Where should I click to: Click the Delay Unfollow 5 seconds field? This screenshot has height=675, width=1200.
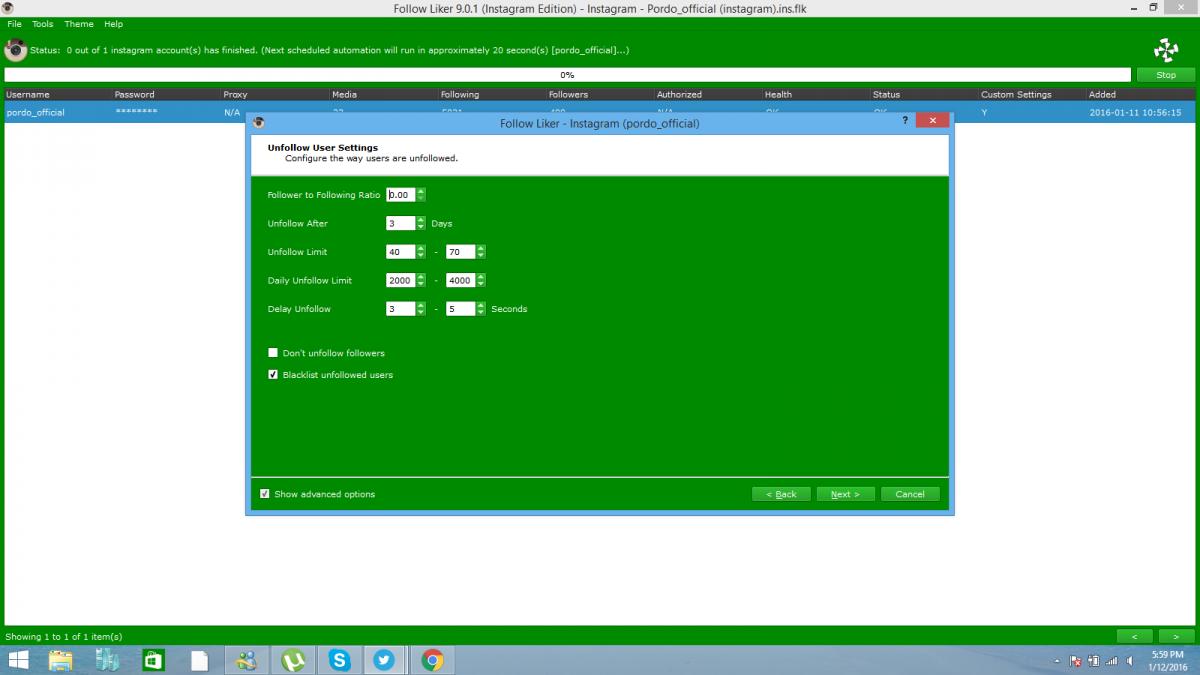click(x=461, y=309)
